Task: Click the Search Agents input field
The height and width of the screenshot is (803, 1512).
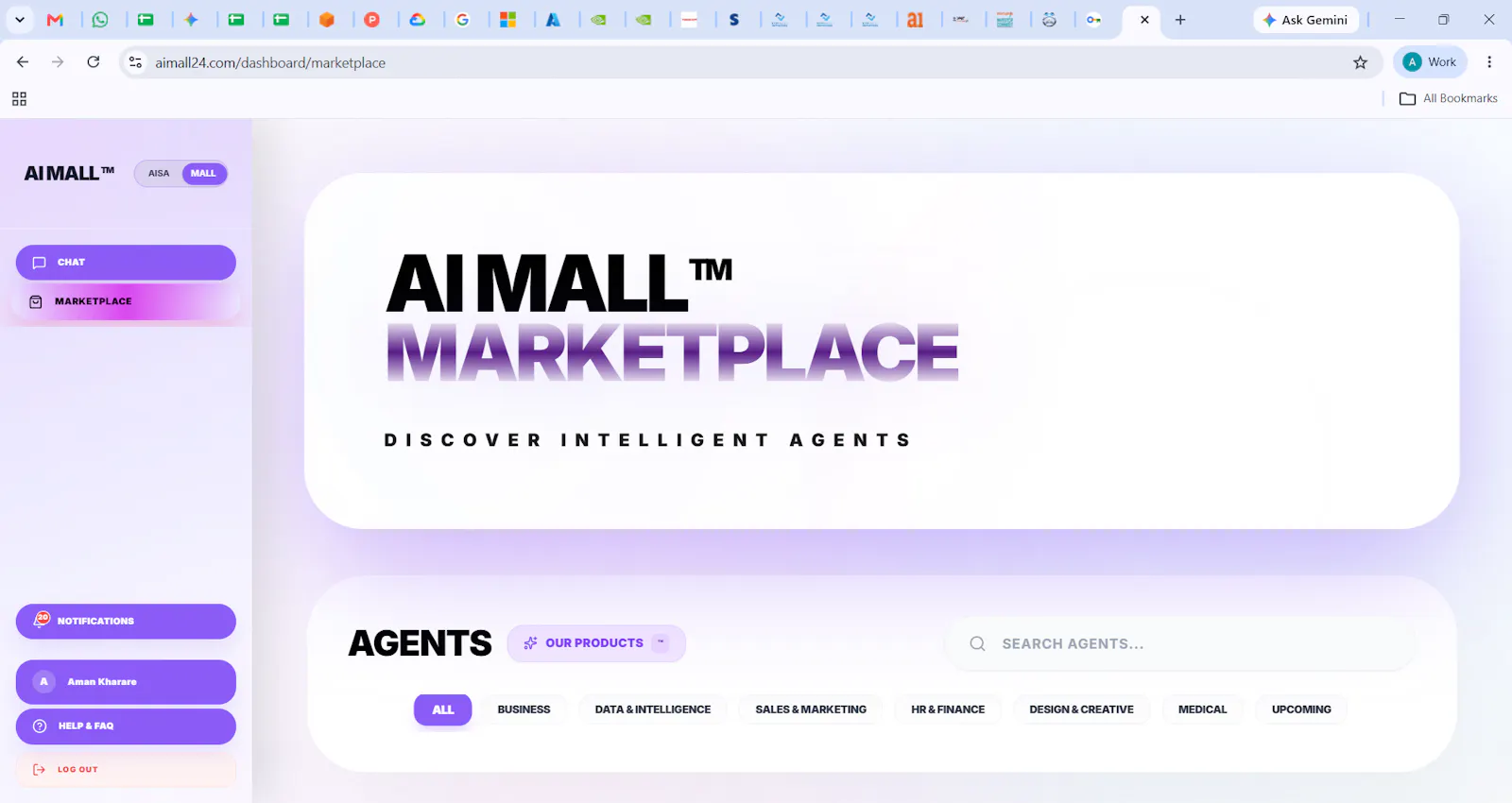Action: click(1181, 644)
